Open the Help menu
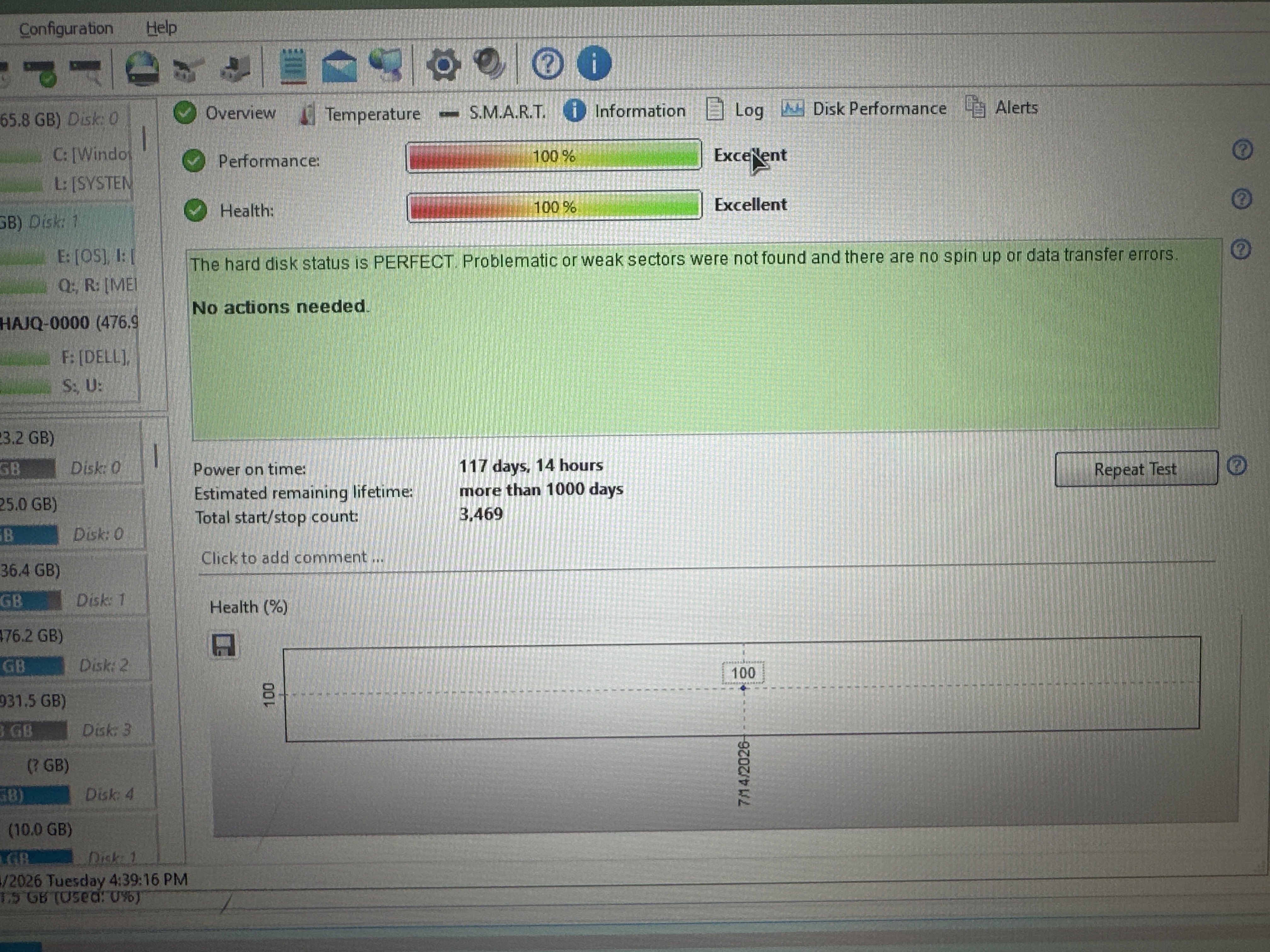This screenshot has width=1270, height=952. click(x=161, y=27)
